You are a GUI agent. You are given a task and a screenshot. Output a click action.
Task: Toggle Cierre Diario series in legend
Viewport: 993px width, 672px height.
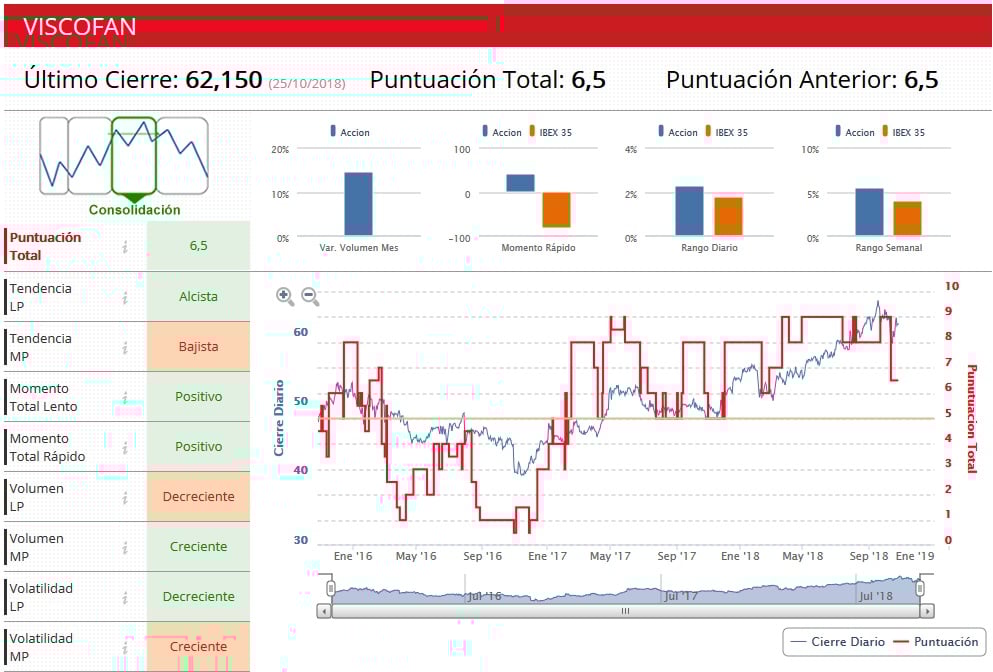[x=838, y=642]
